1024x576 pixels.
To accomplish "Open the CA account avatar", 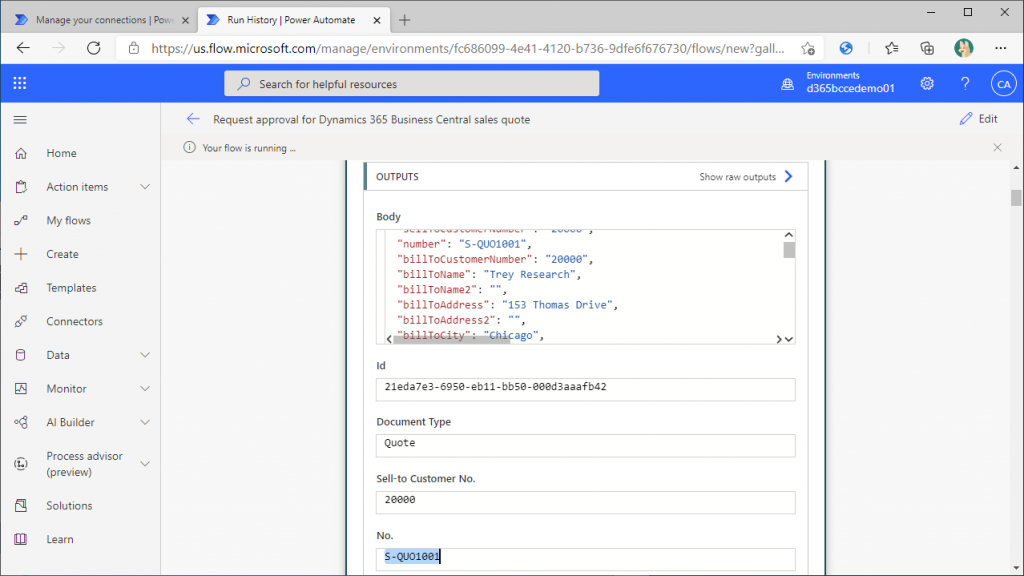I will pos(1003,84).
